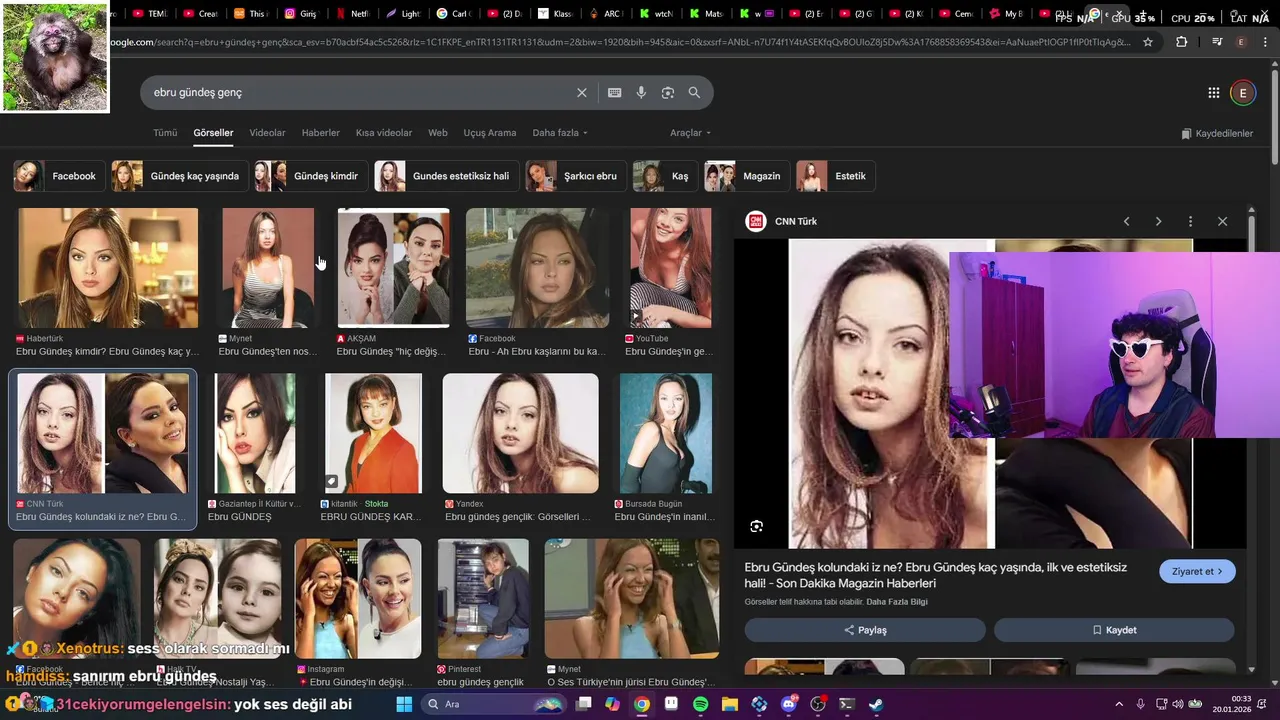
Task: Open the Google account avatar
Action: (x=1243, y=93)
